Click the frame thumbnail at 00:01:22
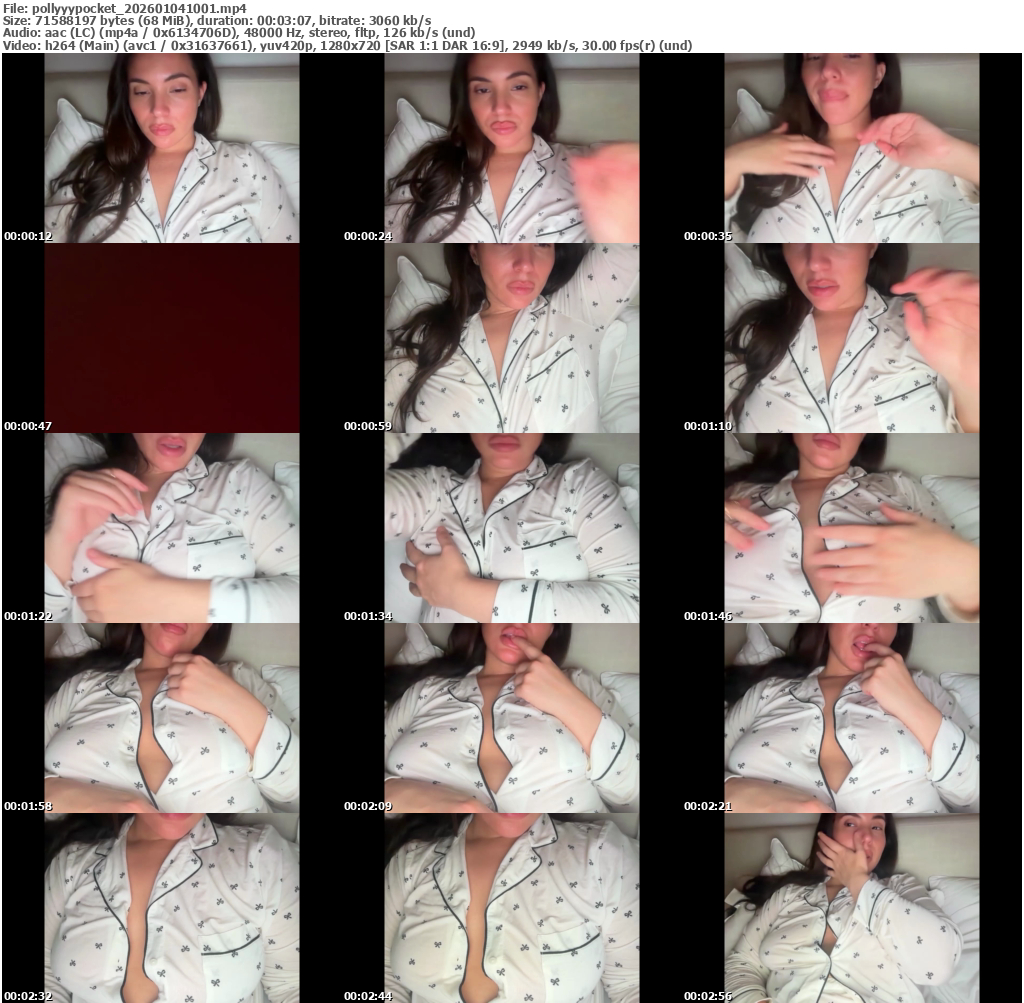The width and height of the screenshot is (1024, 1003). [171, 528]
